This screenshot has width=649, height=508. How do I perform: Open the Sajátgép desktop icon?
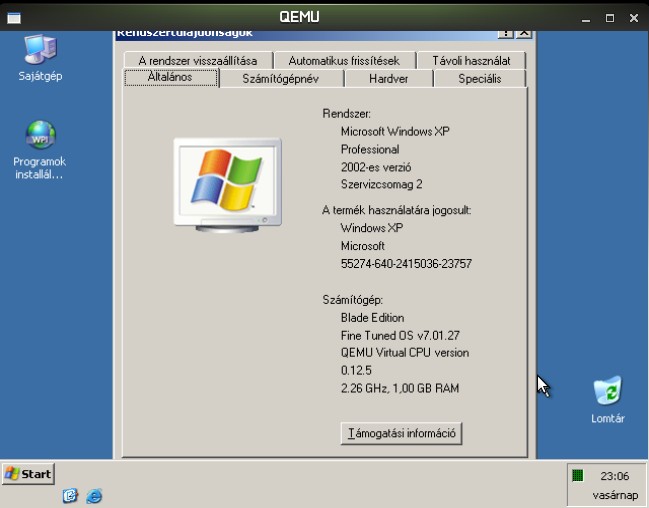tap(40, 58)
